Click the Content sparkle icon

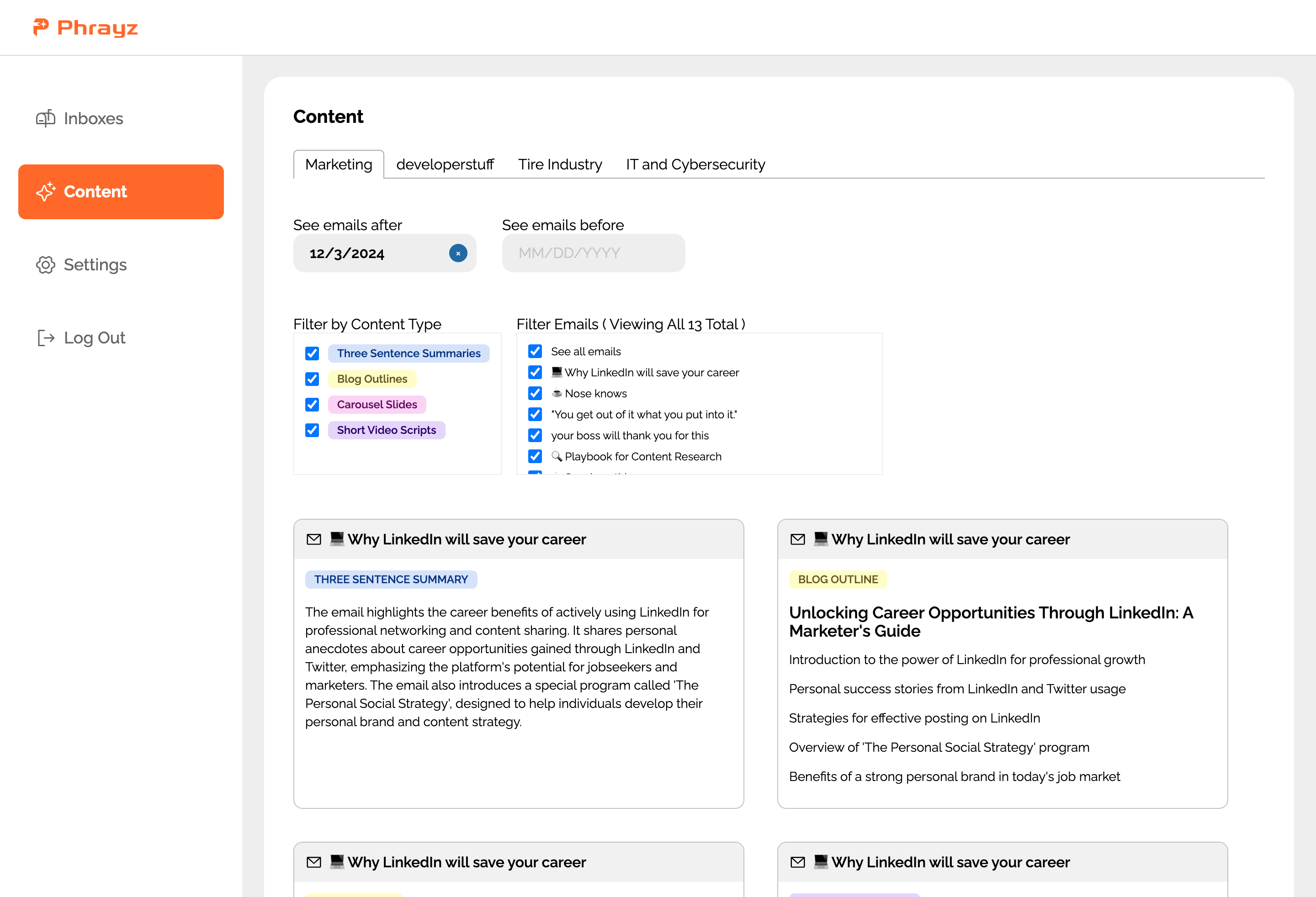point(45,192)
